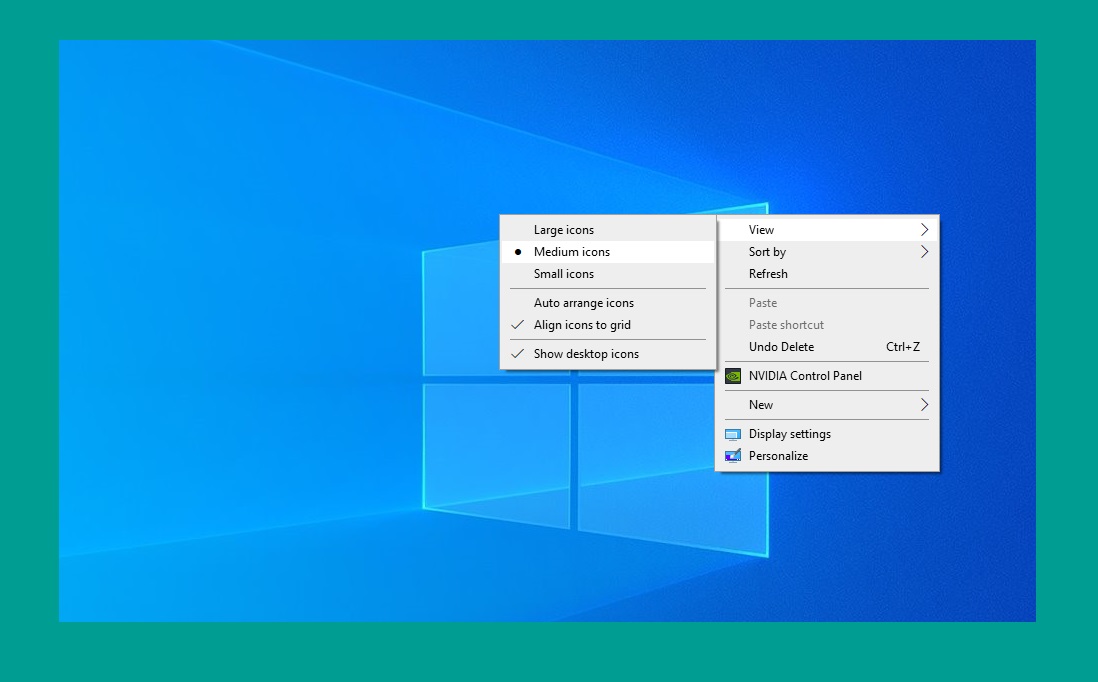
Task: Click the disabled Paste shortcut entry
Action: tap(827, 325)
